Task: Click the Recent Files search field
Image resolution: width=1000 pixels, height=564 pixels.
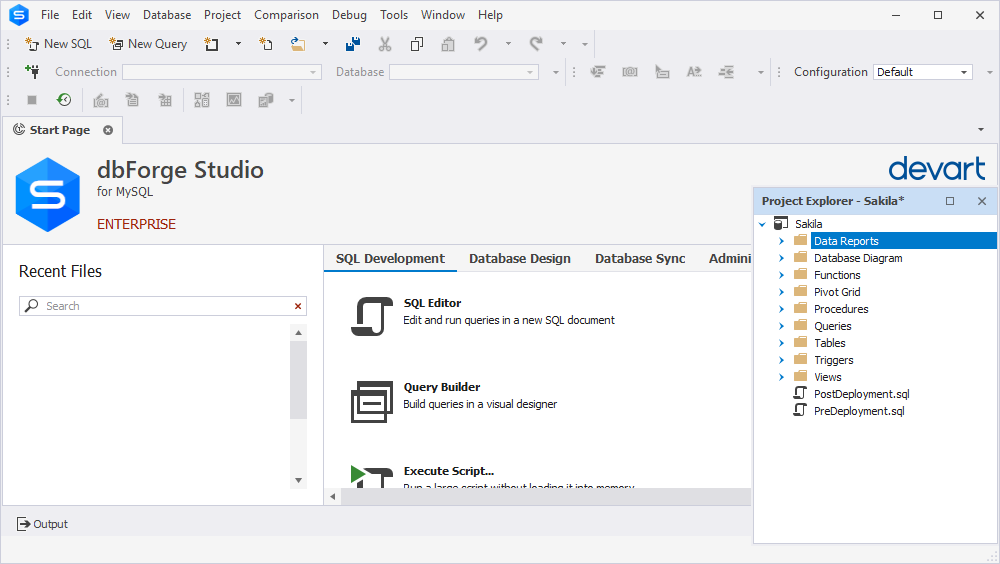Action: pyautogui.click(x=163, y=306)
